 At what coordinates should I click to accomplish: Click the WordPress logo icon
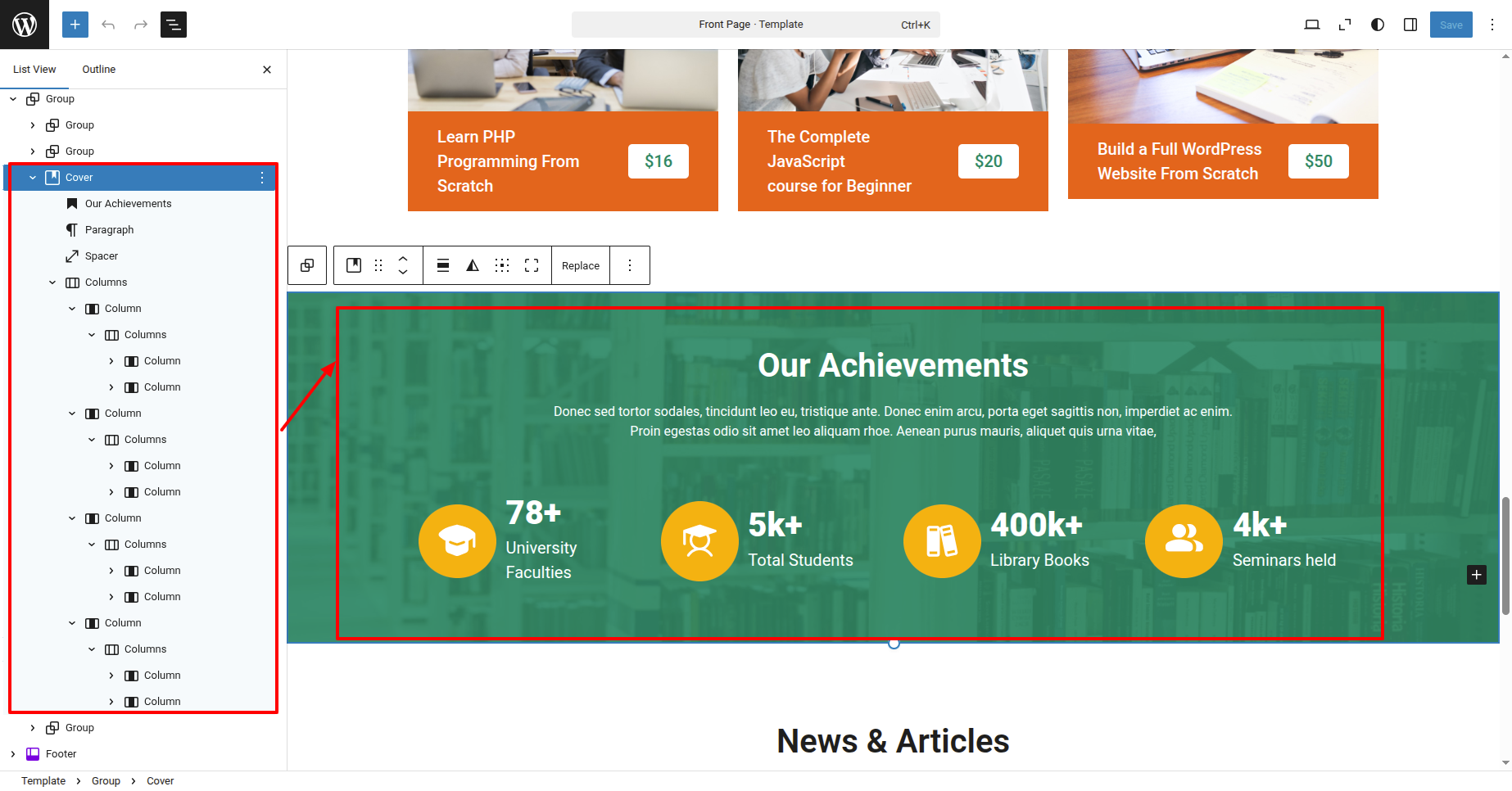tap(25, 25)
